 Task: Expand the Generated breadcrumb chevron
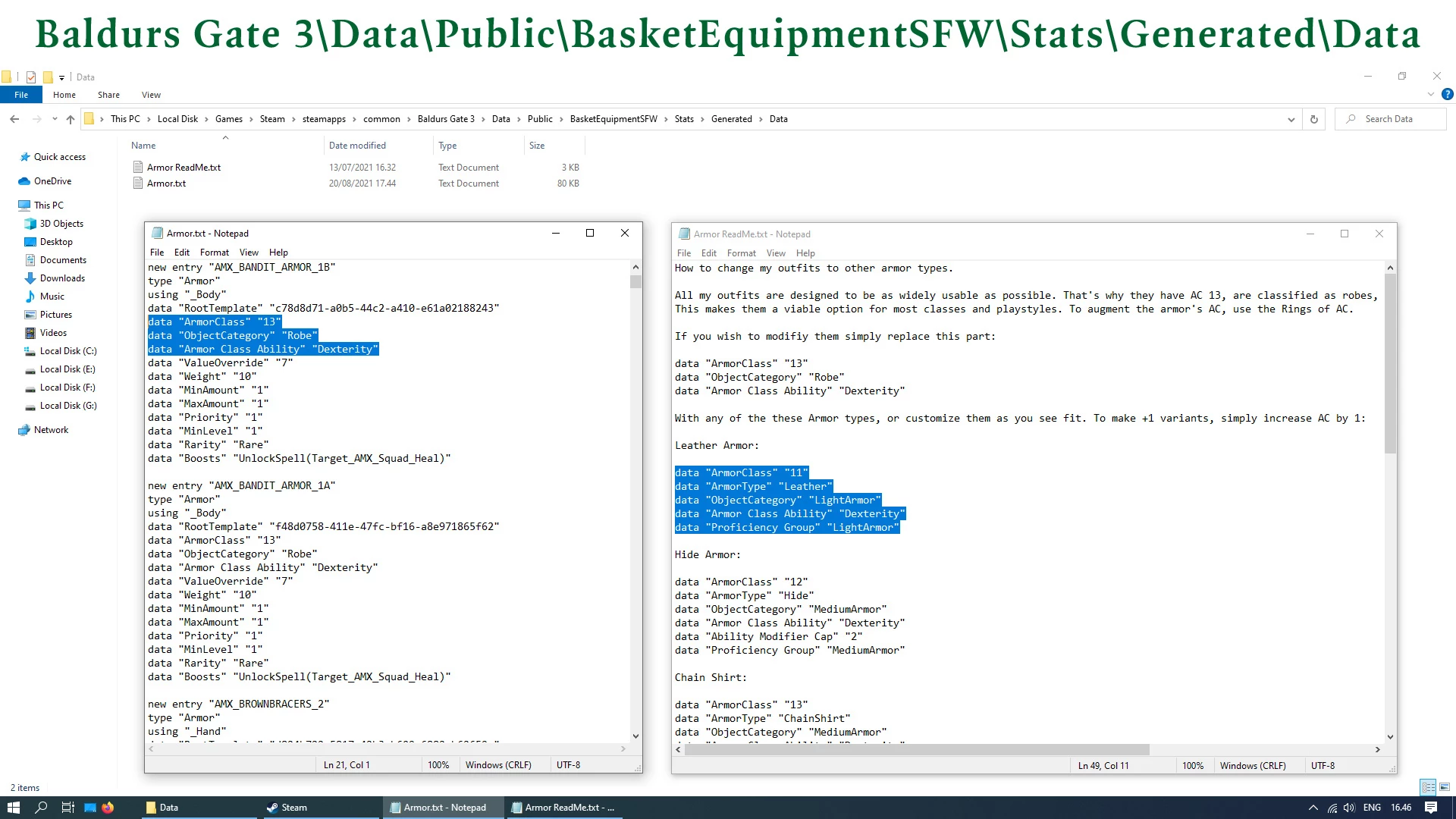coord(761,119)
